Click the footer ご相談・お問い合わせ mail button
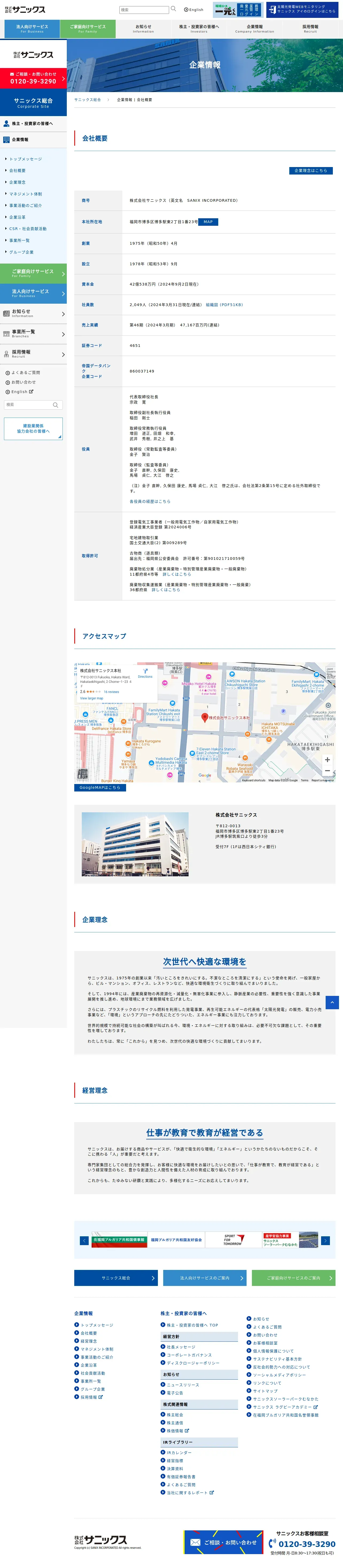 click(224, 1542)
